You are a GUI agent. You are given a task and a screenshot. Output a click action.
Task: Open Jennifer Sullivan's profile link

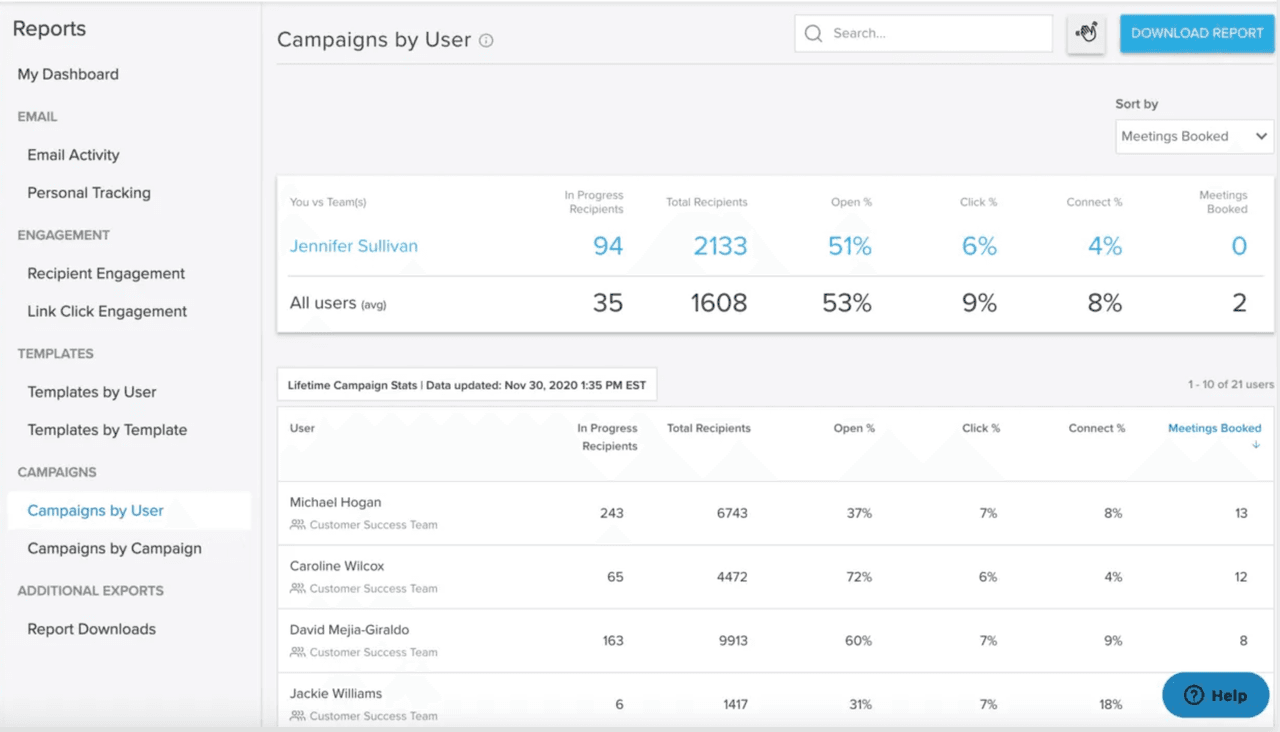click(353, 245)
